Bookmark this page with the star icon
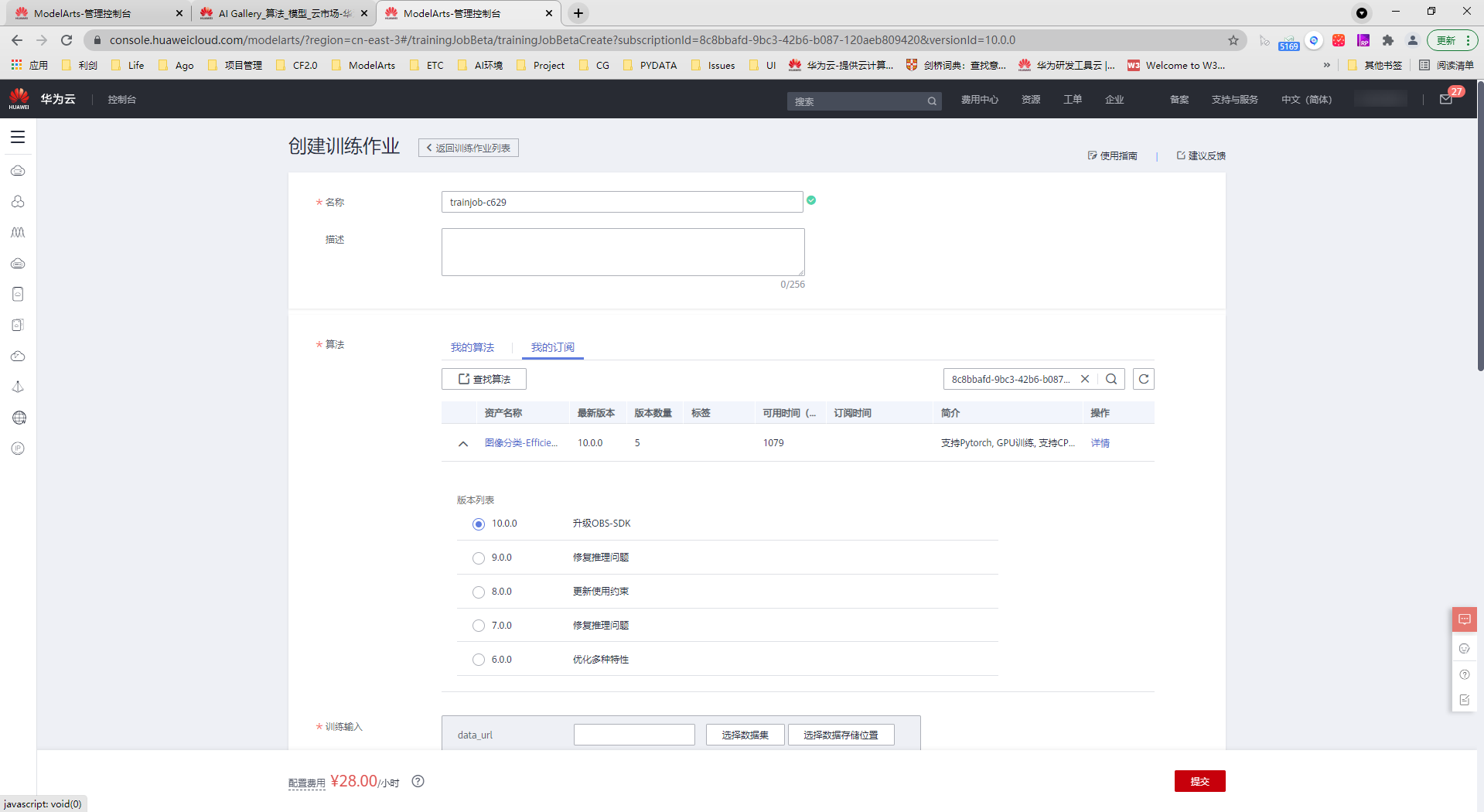 pos(1233,40)
